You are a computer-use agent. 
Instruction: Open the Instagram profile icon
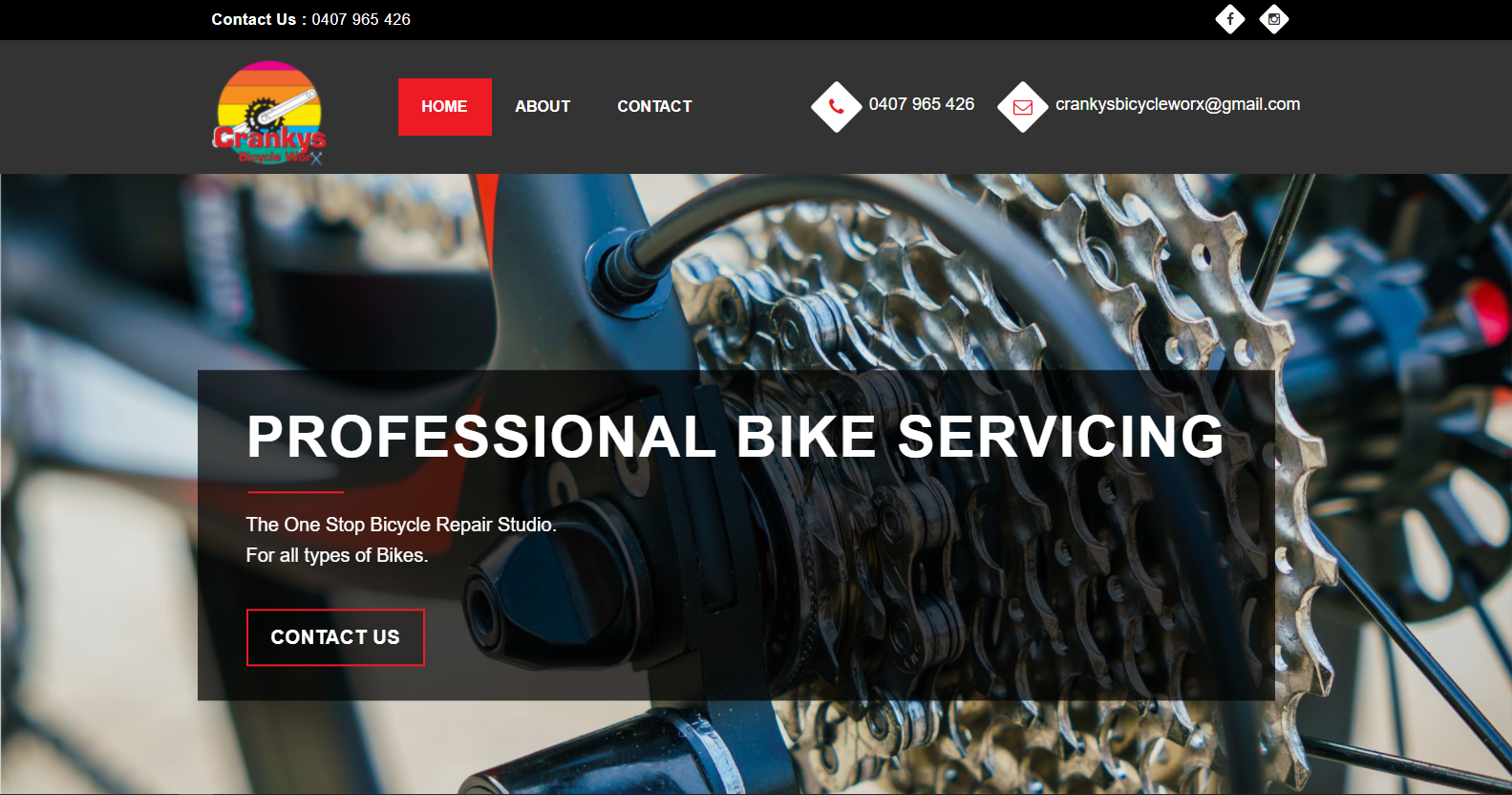coord(1274,19)
